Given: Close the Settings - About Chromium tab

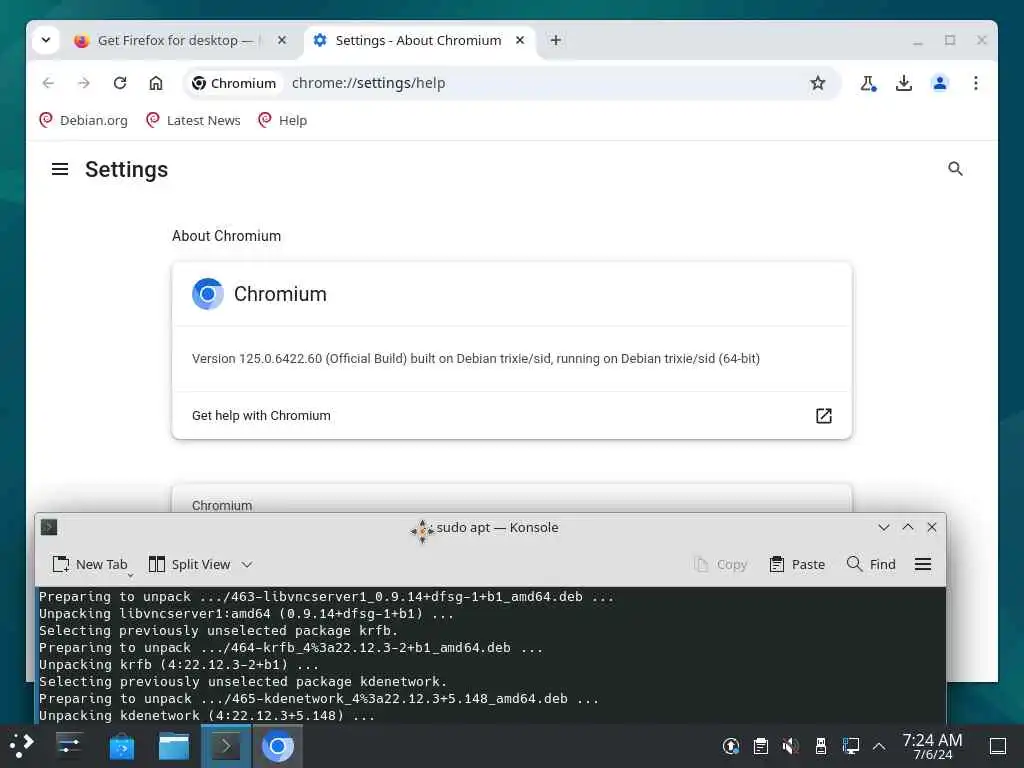Looking at the screenshot, I should (x=520, y=40).
